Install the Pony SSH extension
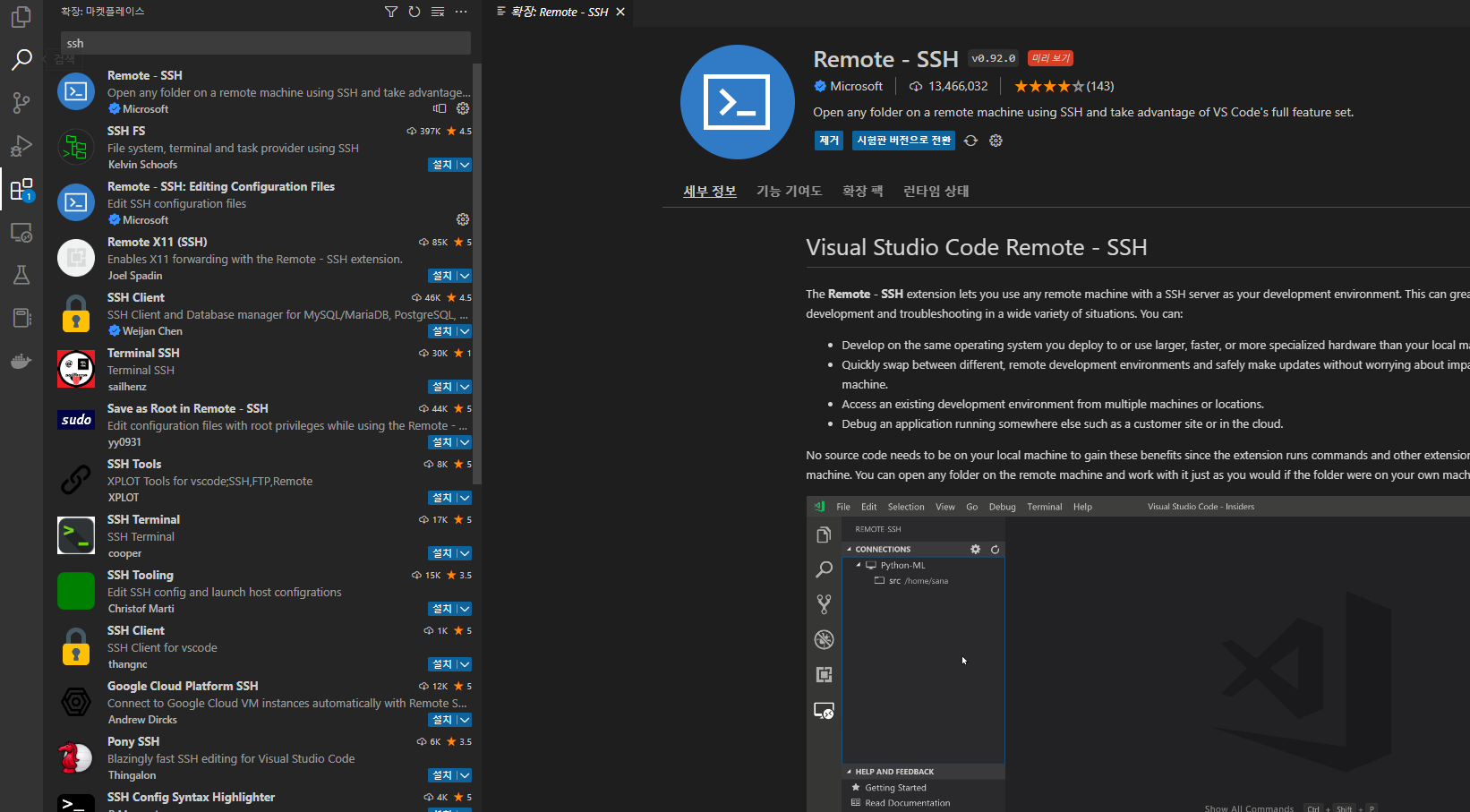Screen dimensions: 1470x812 pyautogui.click(x=442, y=775)
